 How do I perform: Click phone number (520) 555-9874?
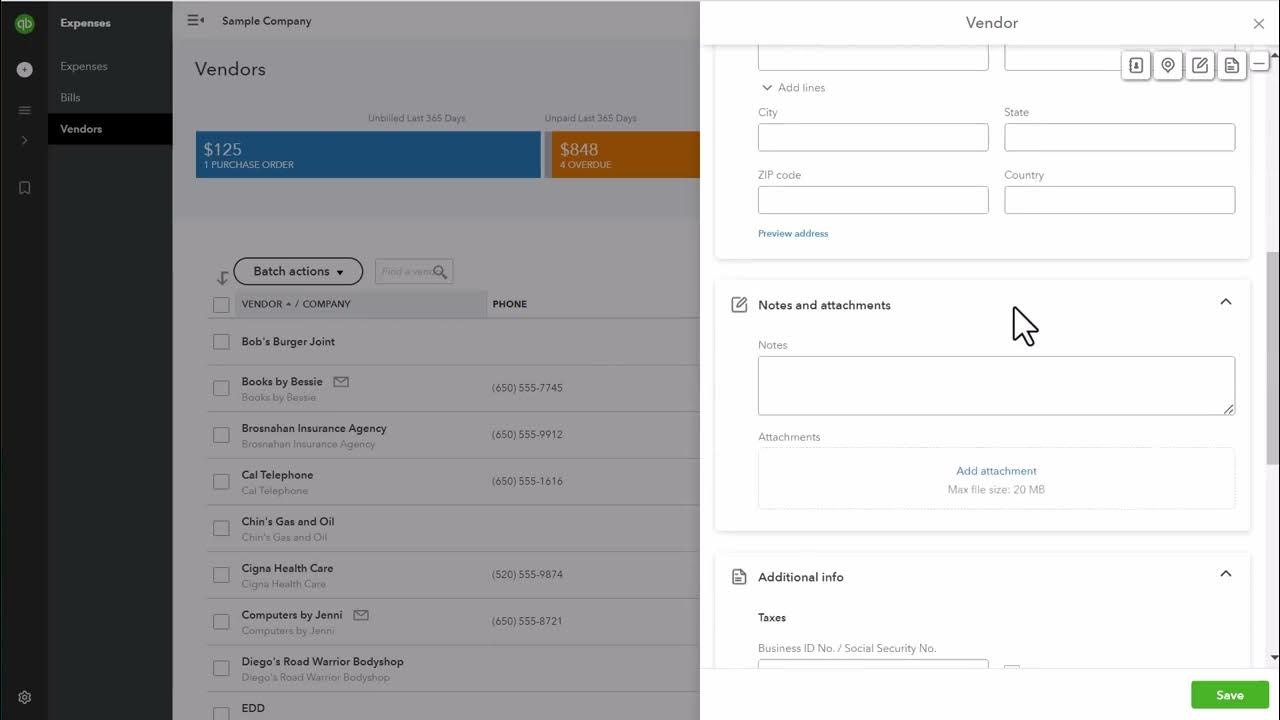[527, 575]
